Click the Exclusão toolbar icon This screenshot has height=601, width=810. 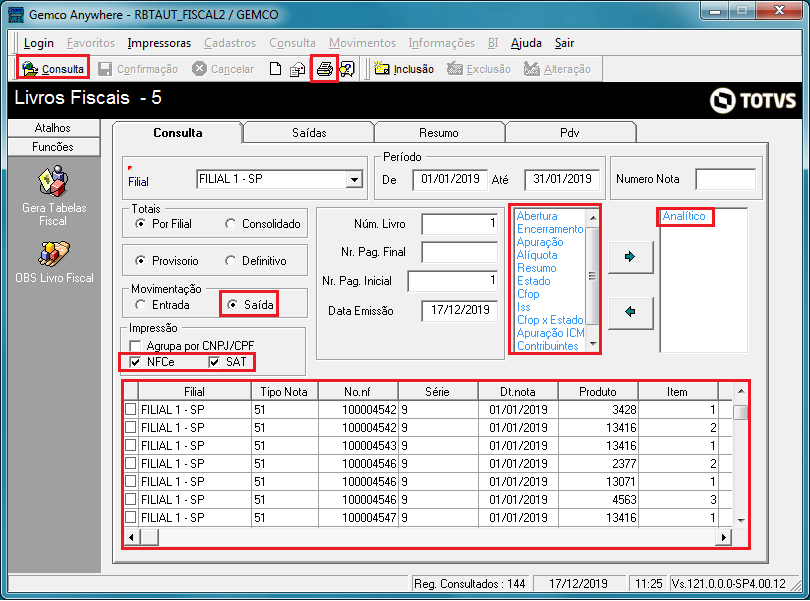455,69
